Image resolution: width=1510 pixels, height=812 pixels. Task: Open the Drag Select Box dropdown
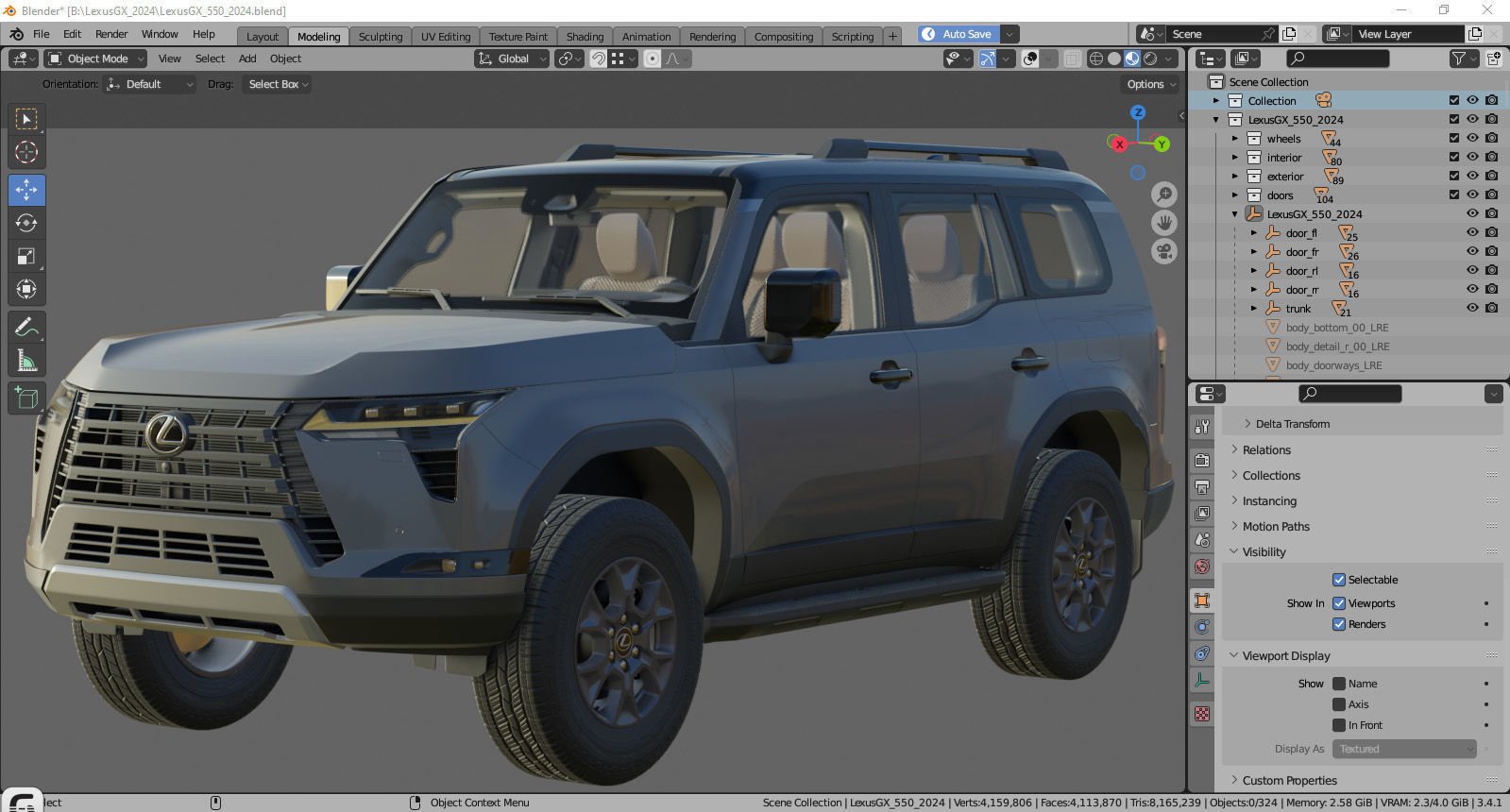277,84
